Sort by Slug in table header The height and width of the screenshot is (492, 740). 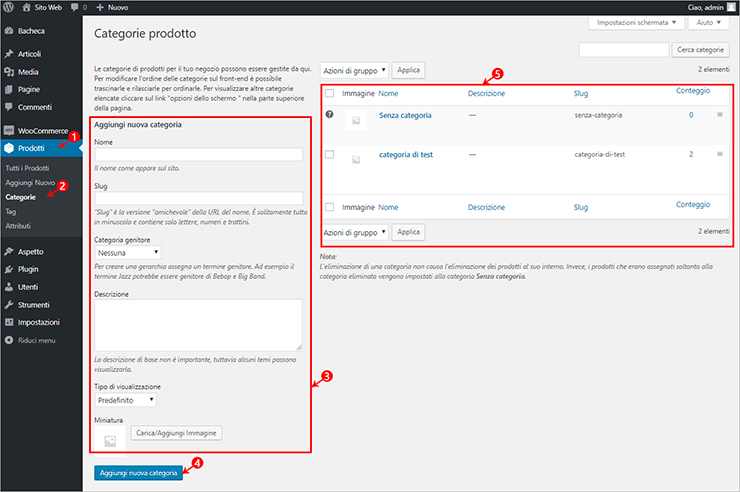point(581,93)
